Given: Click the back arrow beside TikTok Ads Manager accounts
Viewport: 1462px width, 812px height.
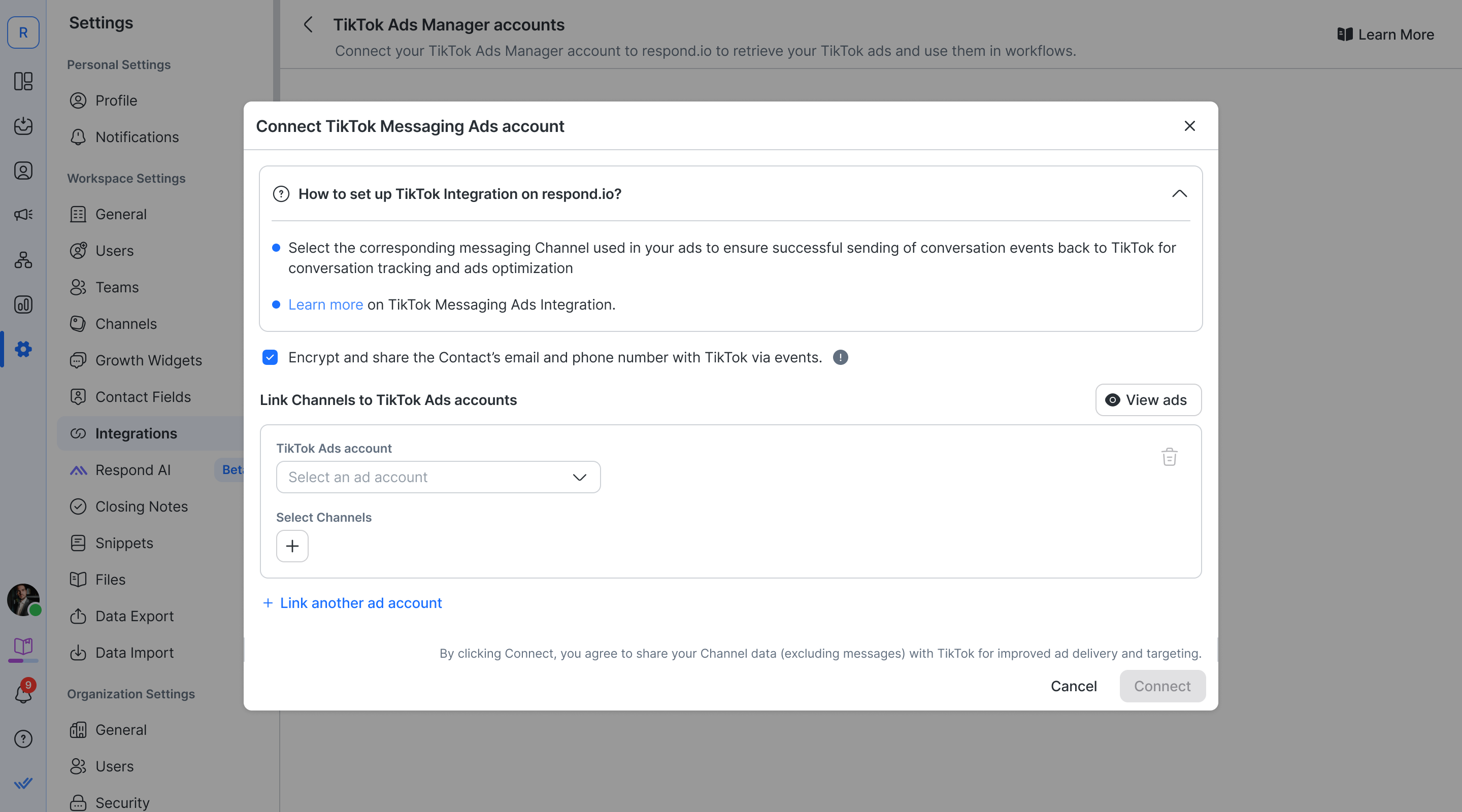Looking at the screenshot, I should pos(308,25).
